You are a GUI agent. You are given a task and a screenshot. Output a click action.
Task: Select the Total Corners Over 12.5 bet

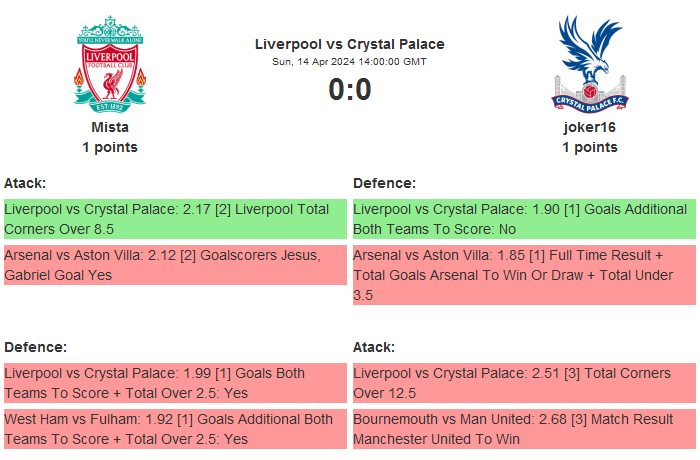point(524,383)
